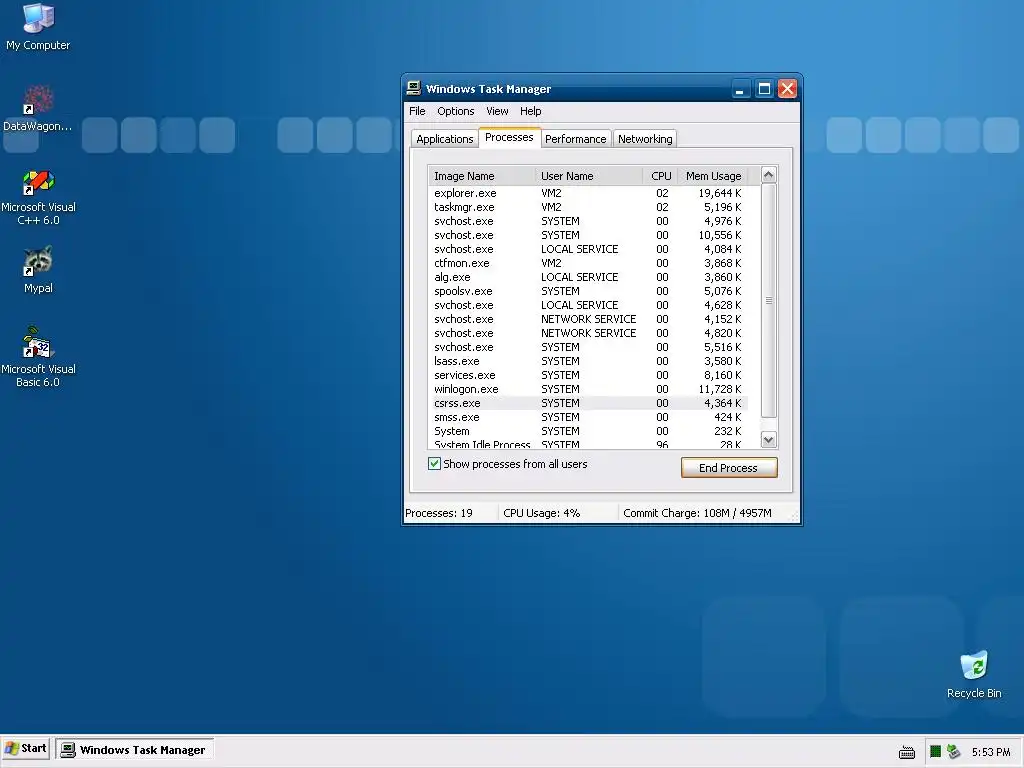Image resolution: width=1024 pixels, height=768 pixels.
Task: Select the lsass.exe process
Action: pos(588,361)
